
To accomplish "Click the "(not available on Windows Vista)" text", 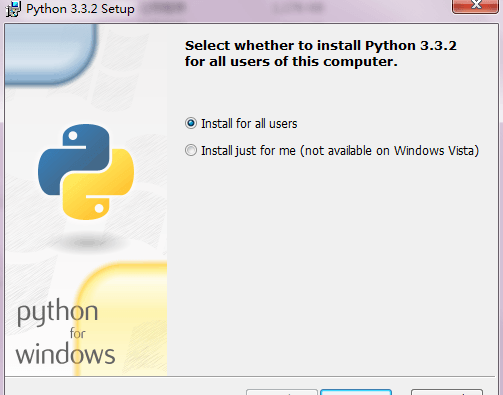I will click(x=390, y=151).
